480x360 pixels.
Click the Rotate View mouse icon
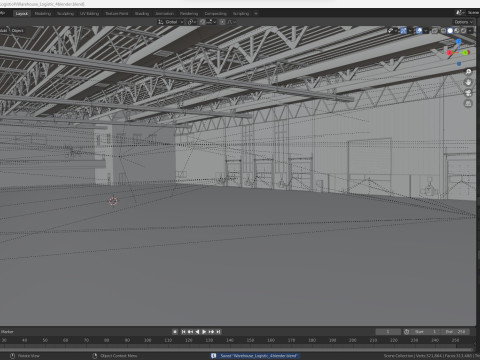point(12,356)
